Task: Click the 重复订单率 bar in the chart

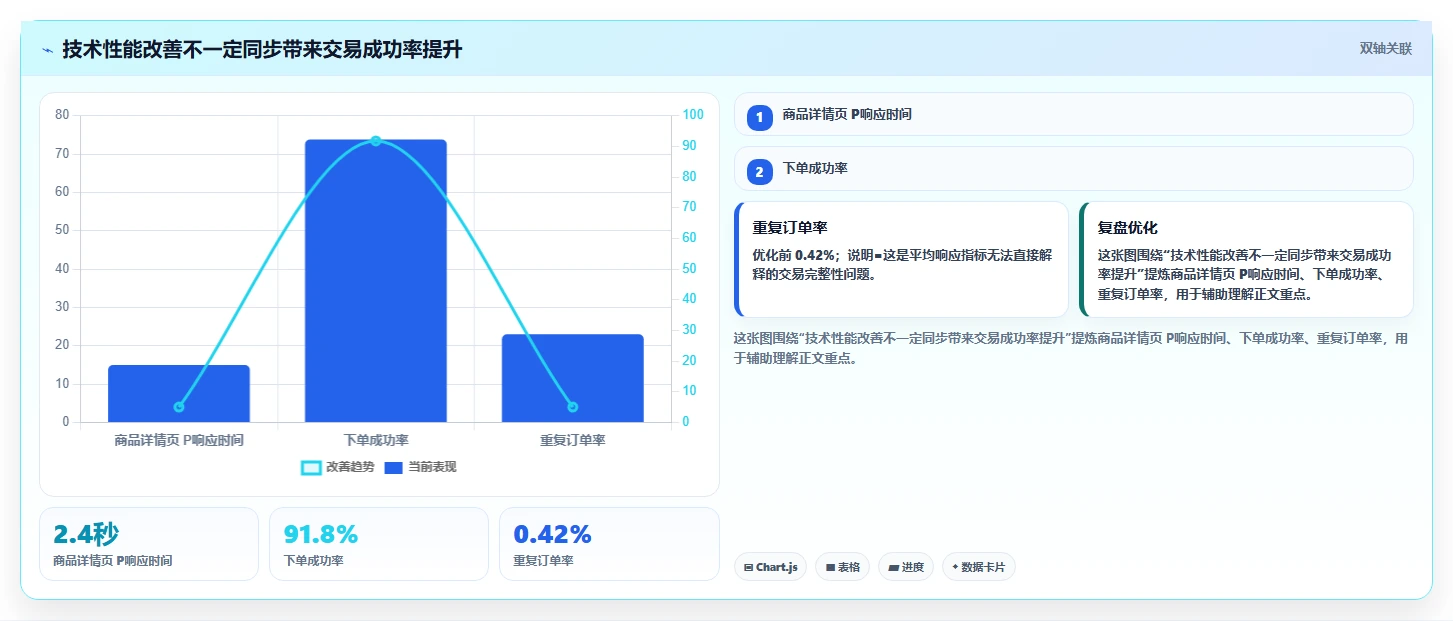Action: coord(572,378)
